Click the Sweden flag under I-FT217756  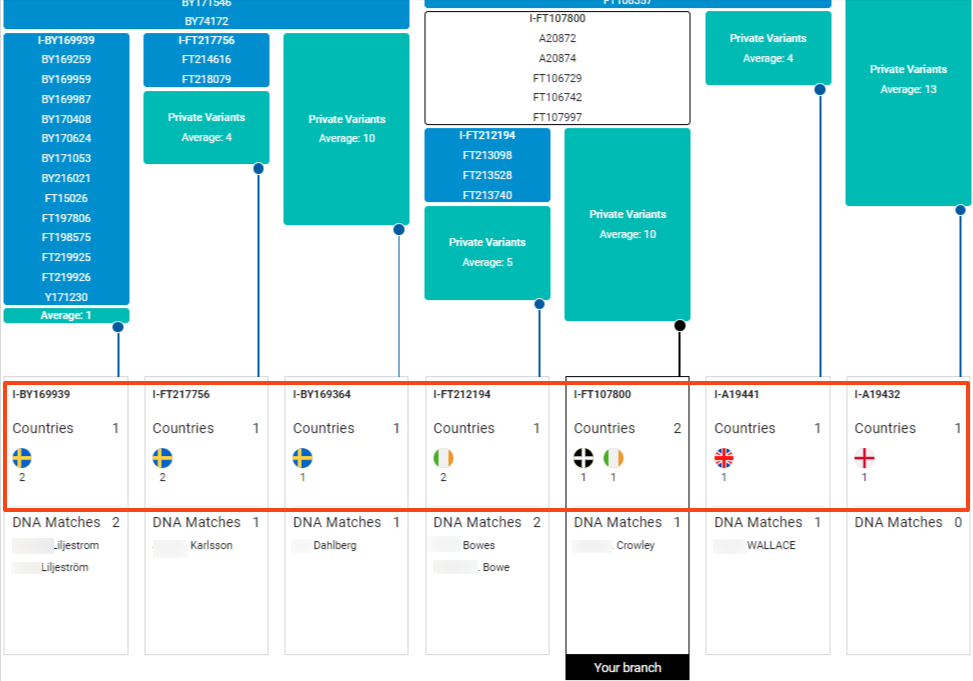coord(162,458)
